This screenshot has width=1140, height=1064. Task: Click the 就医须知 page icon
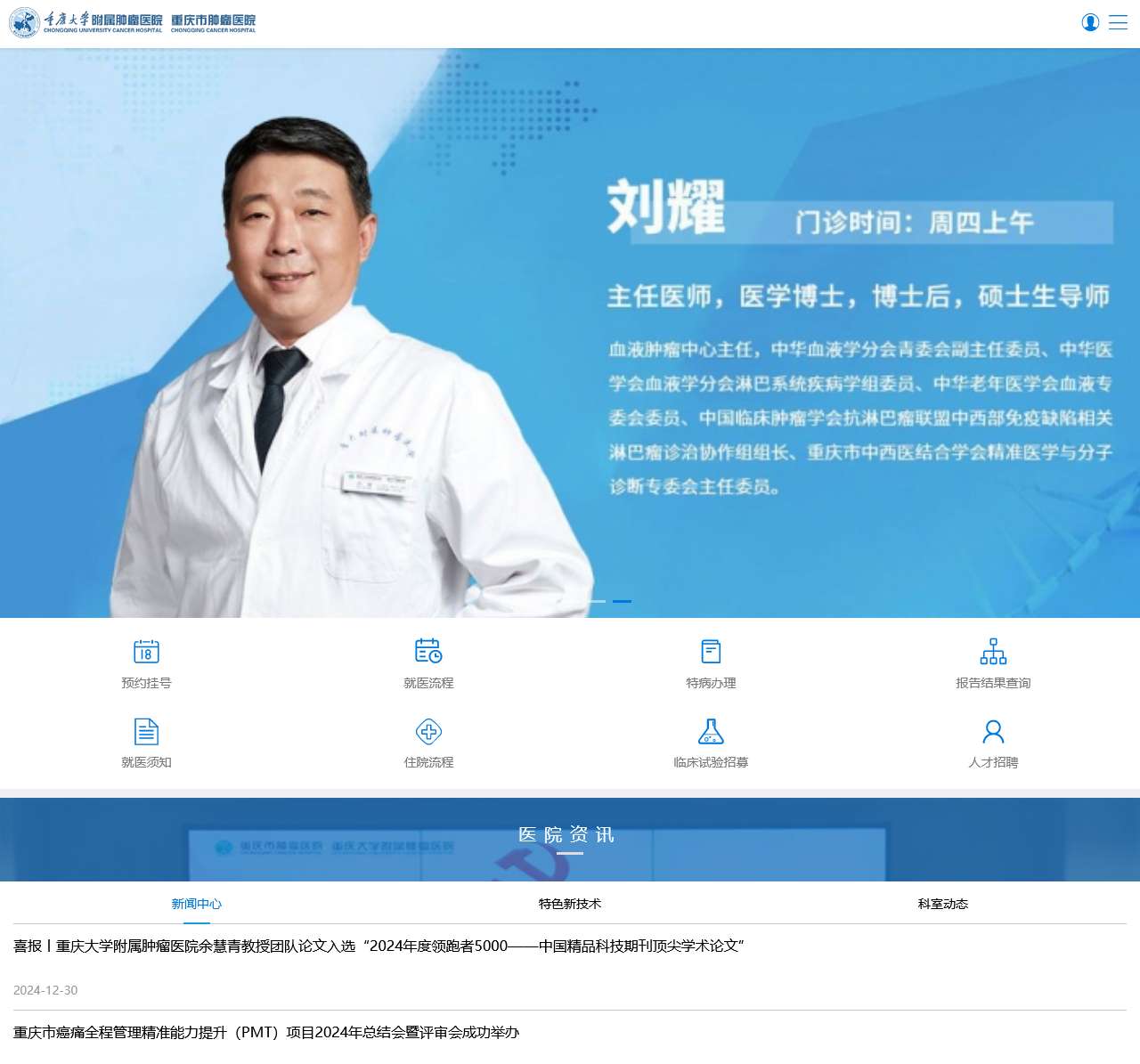(146, 731)
